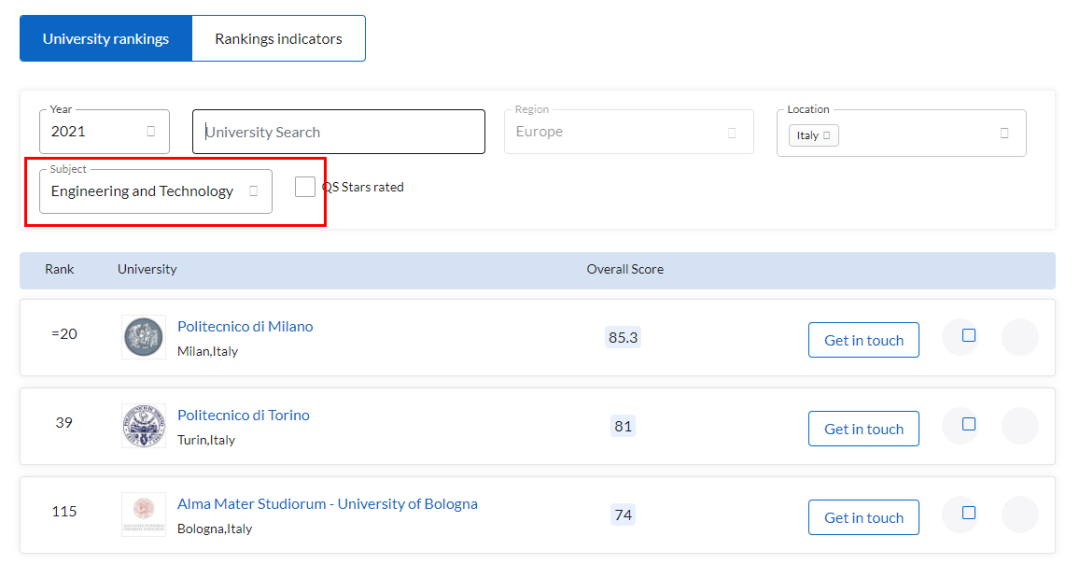Click far-right round icon in Politecnico di Milano row
Image resolution: width=1080 pixels, height=564 pixels.
click(1019, 337)
